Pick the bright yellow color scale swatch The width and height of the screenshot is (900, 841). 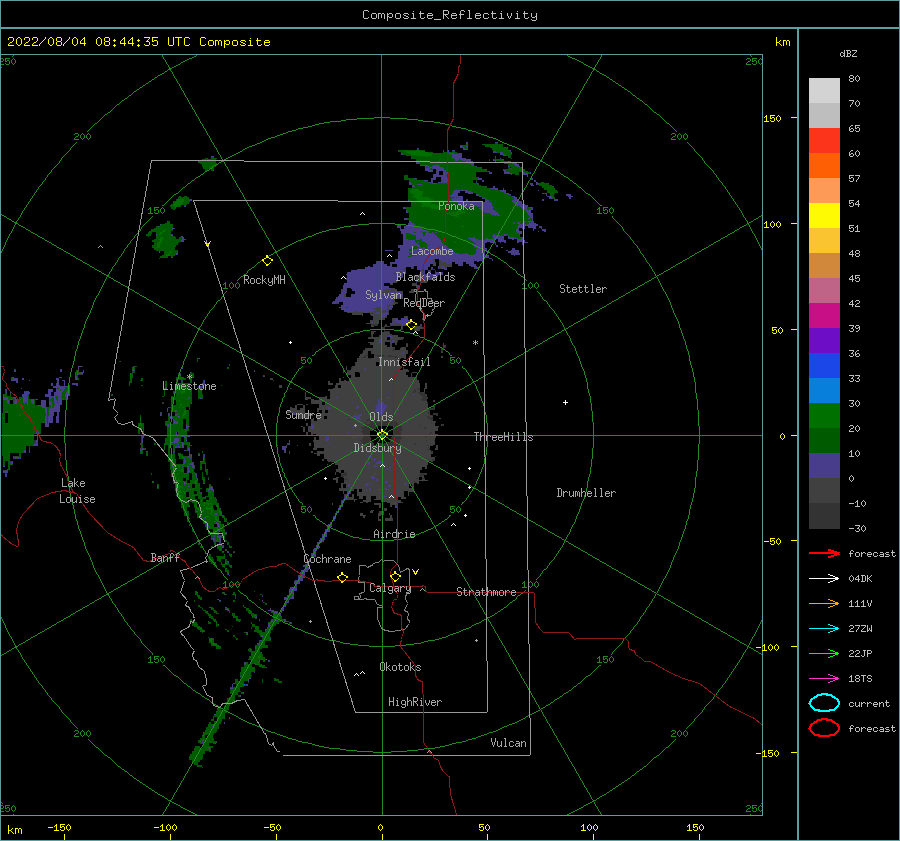[x=824, y=215]
